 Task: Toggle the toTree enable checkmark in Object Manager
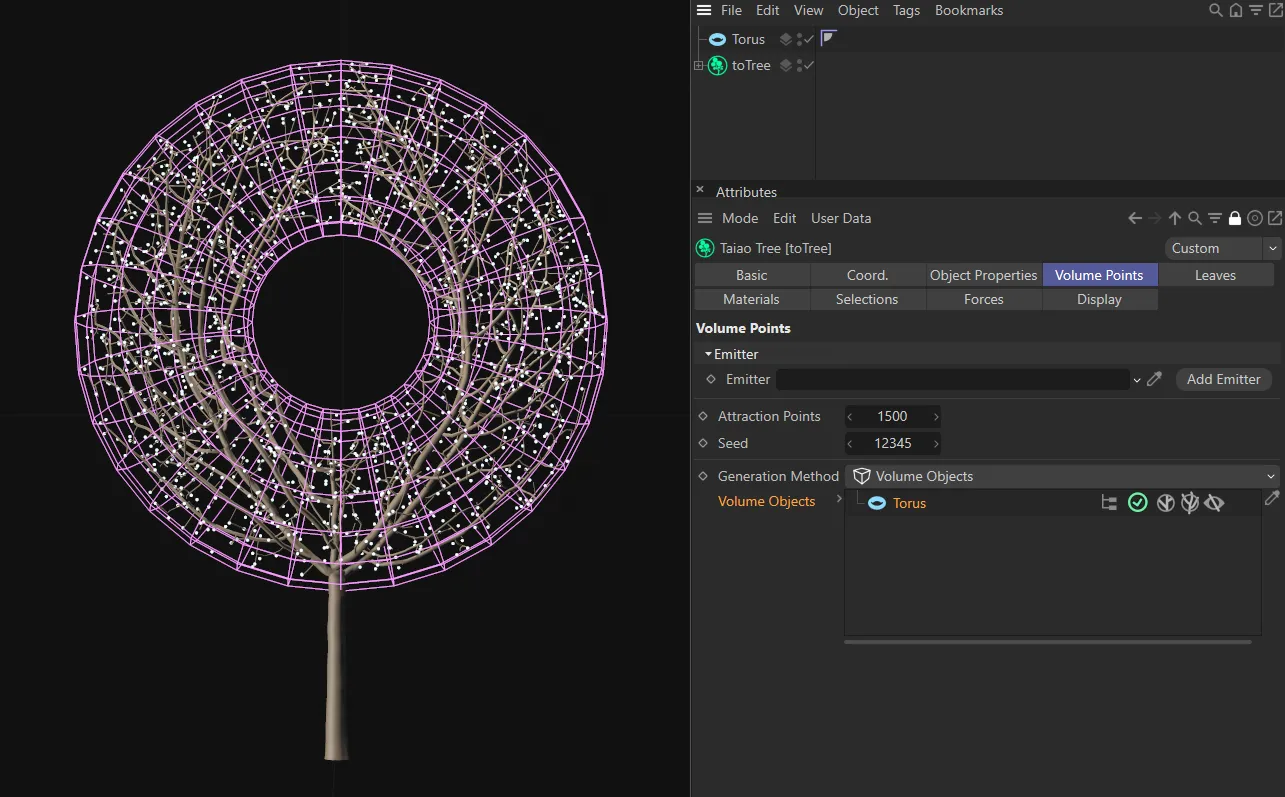coord(809,65)
